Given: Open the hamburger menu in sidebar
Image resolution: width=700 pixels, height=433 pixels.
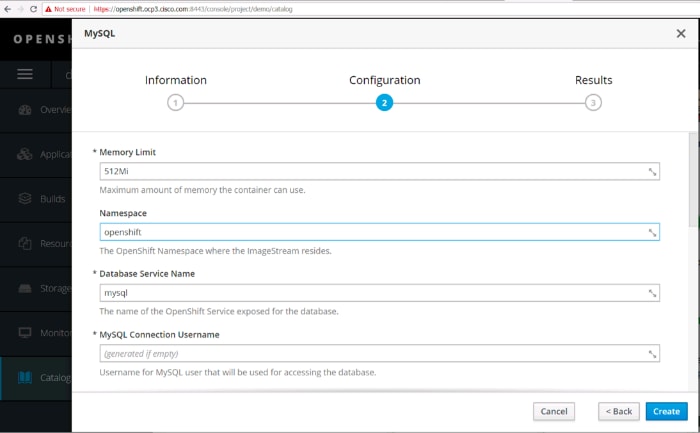Looking at the screenshot, I should (25, 74).
